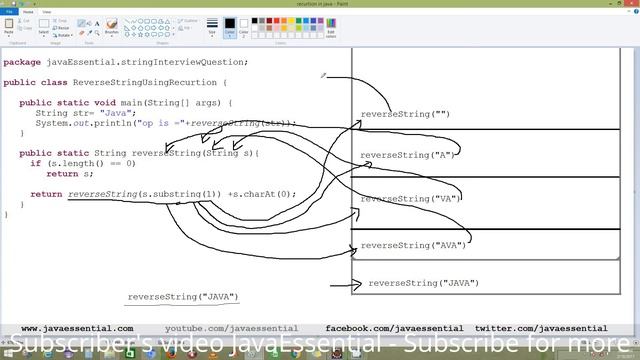
Task: Choose the Curve shape
Action: click(x=133, y=21)
